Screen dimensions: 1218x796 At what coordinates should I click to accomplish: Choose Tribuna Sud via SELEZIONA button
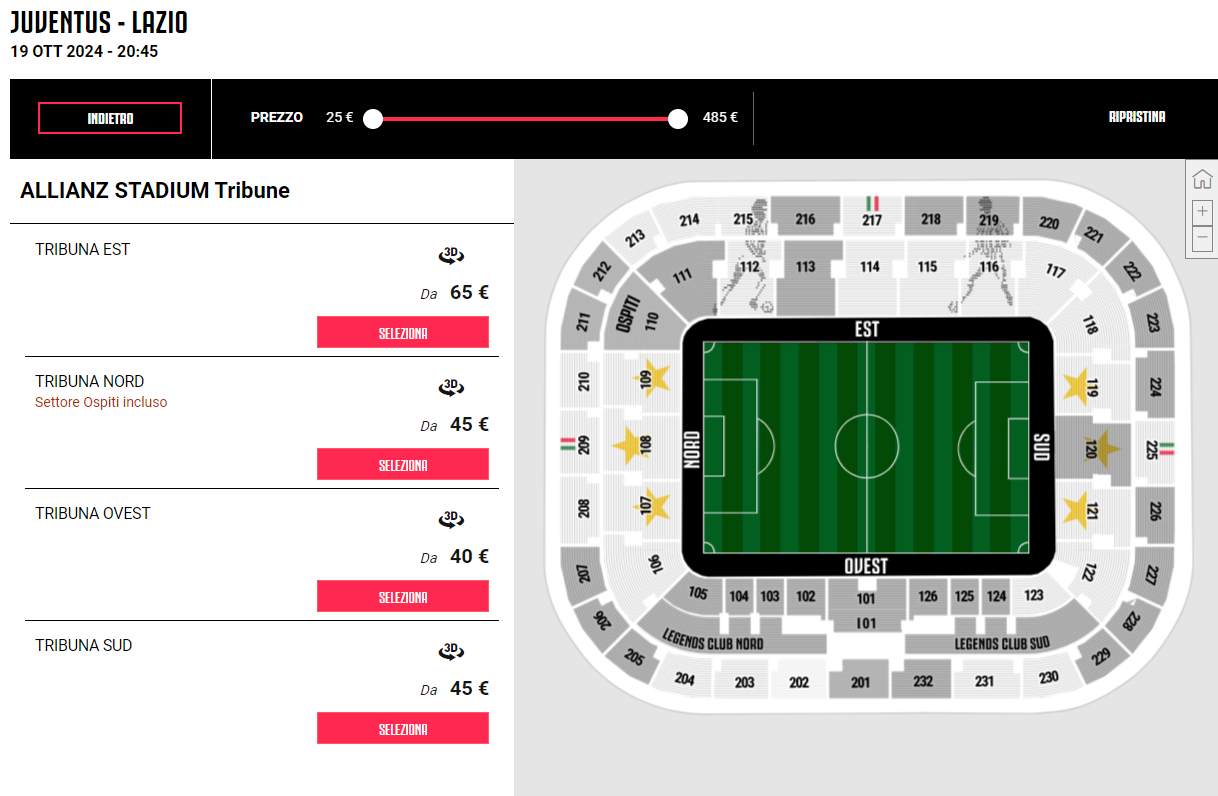(x=403, y=728)
